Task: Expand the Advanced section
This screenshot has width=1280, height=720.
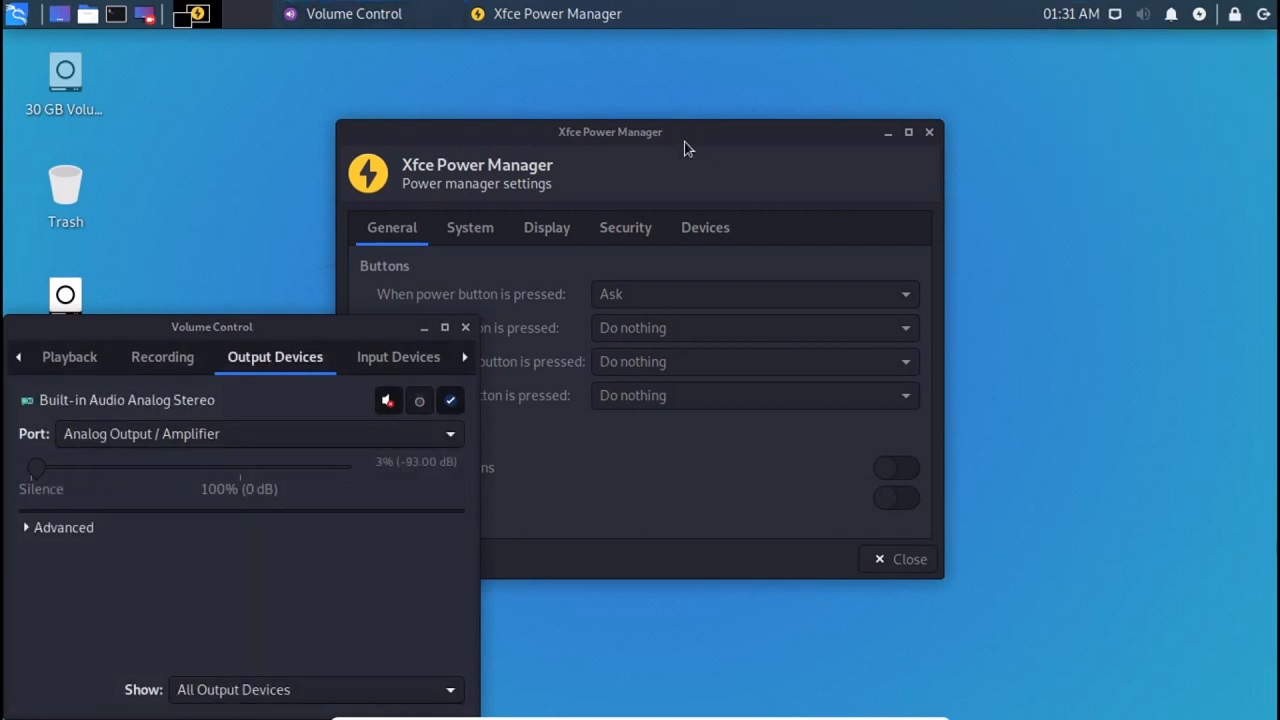Action: (58, 528)
